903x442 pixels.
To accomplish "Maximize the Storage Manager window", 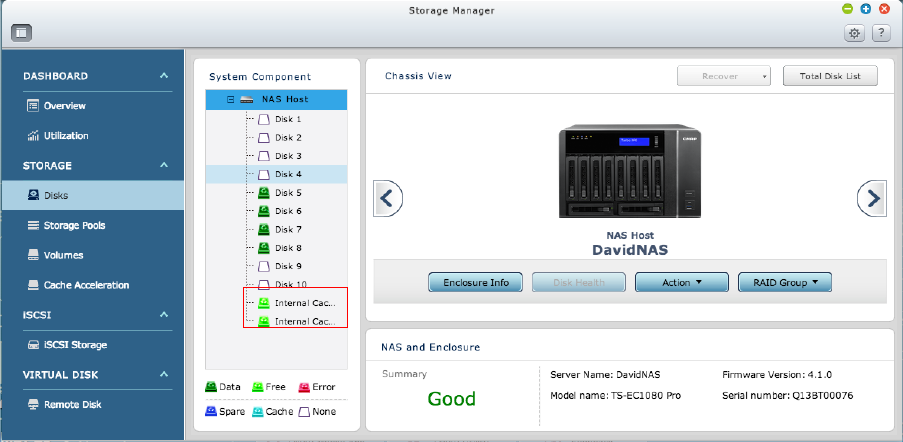I will coord(866,9).
